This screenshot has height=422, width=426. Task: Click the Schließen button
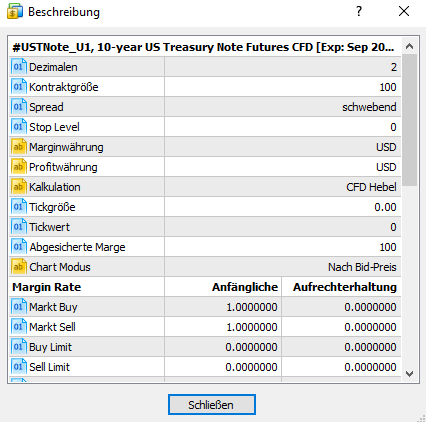tap(212, 405)
